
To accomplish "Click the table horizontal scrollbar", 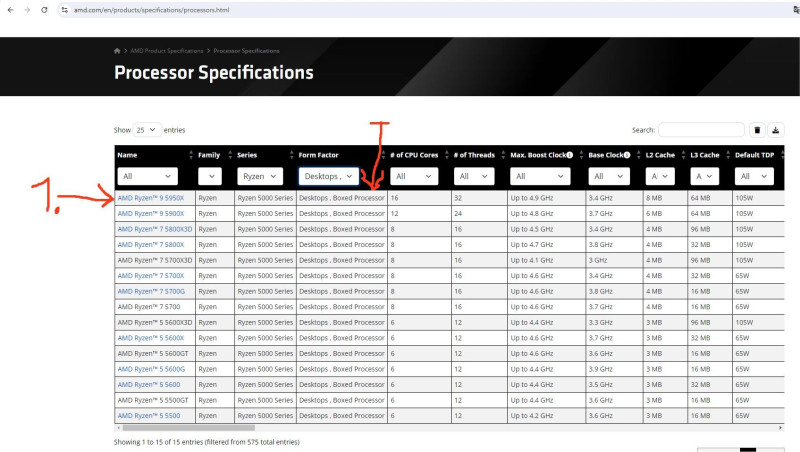I will 188,428.
